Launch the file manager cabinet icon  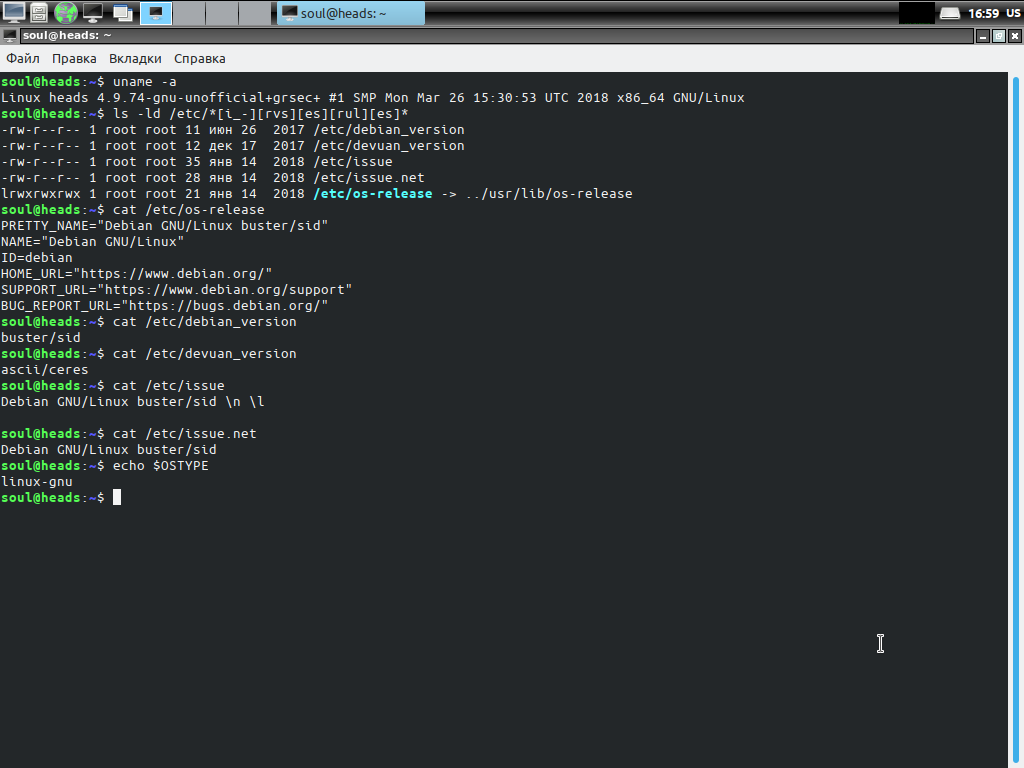point(39,12)
